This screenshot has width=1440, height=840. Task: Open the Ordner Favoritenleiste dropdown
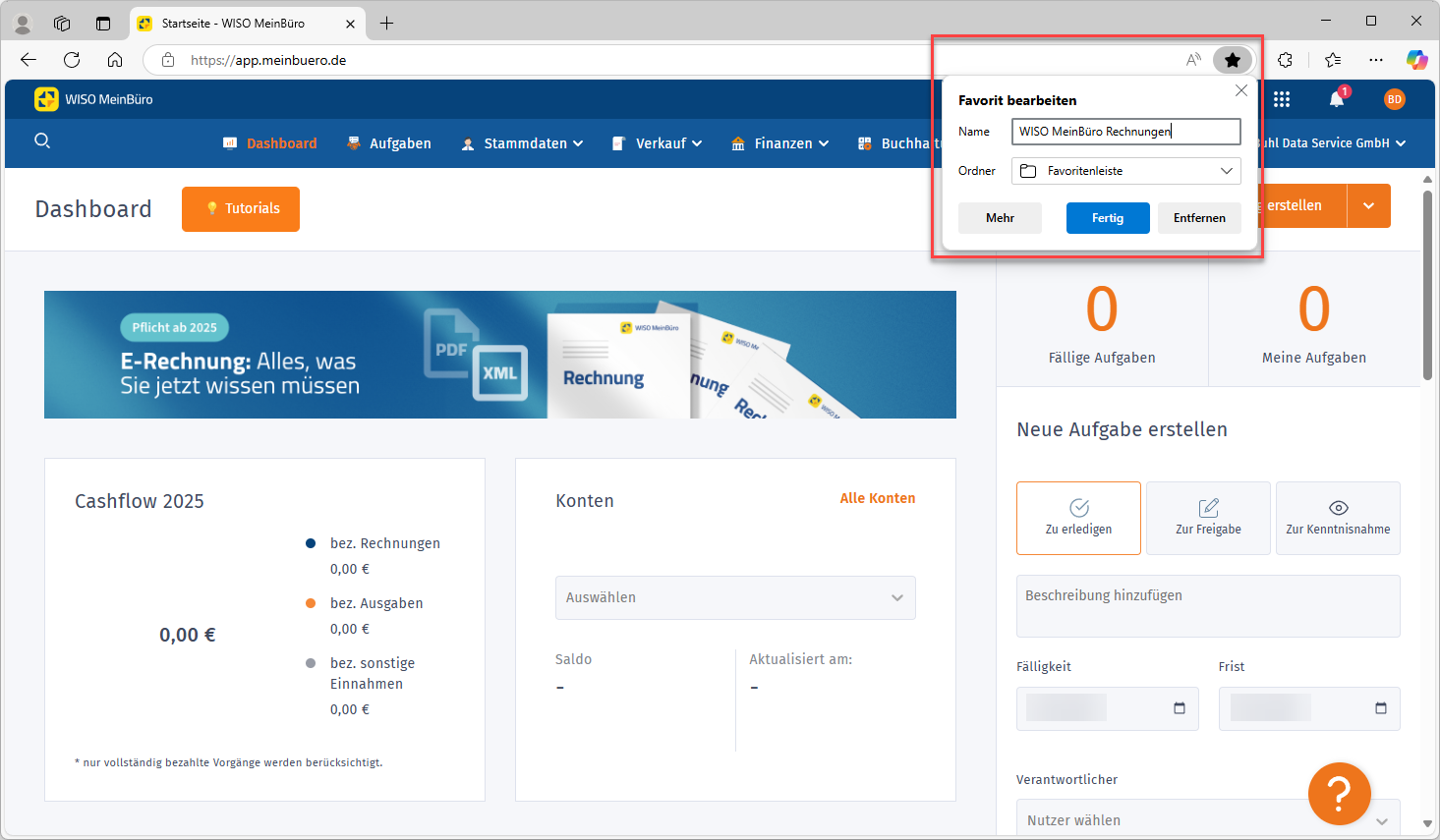coord(1126,171)
